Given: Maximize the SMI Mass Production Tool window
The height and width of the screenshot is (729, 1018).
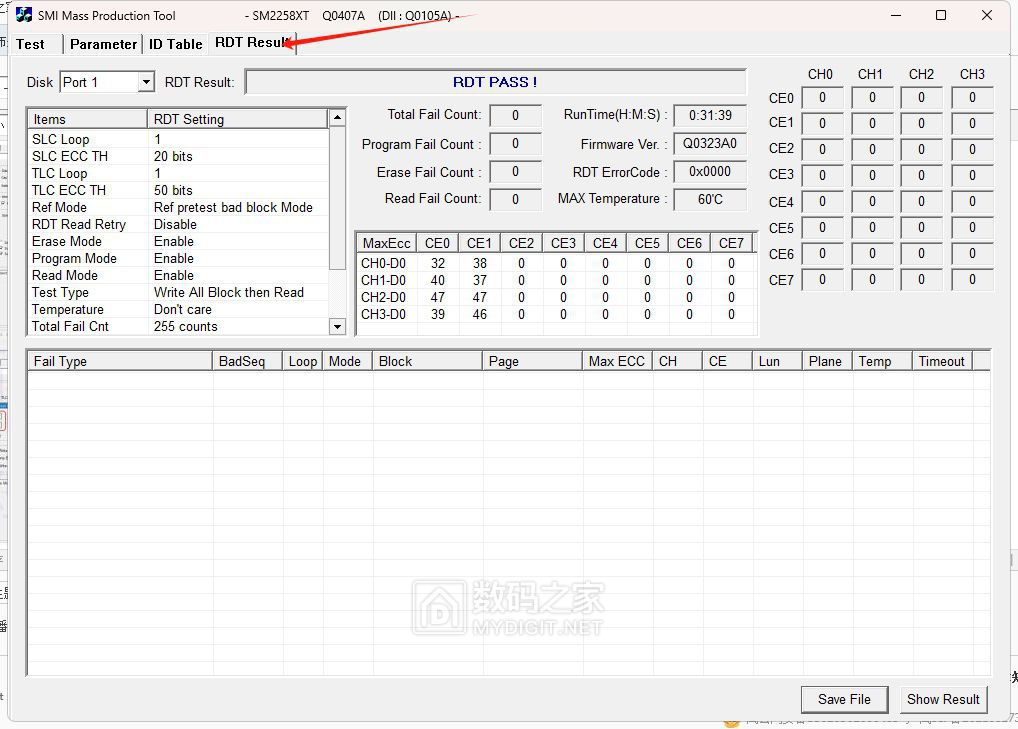Looking at the screenshot, I should pyautogui.click(x=941, y=15).
